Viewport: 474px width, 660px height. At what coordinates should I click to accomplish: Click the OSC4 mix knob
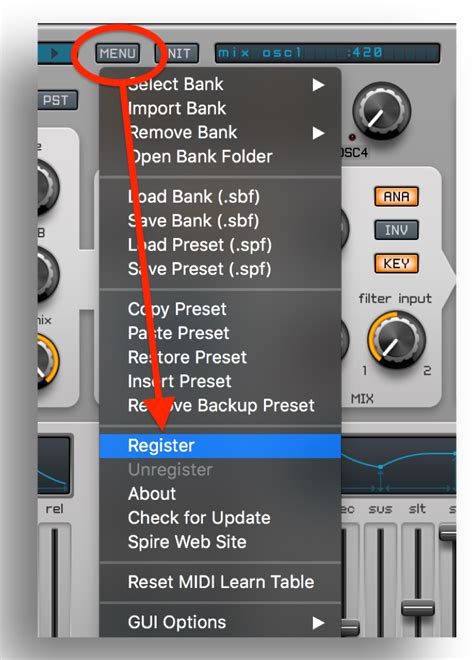(381, 110)
